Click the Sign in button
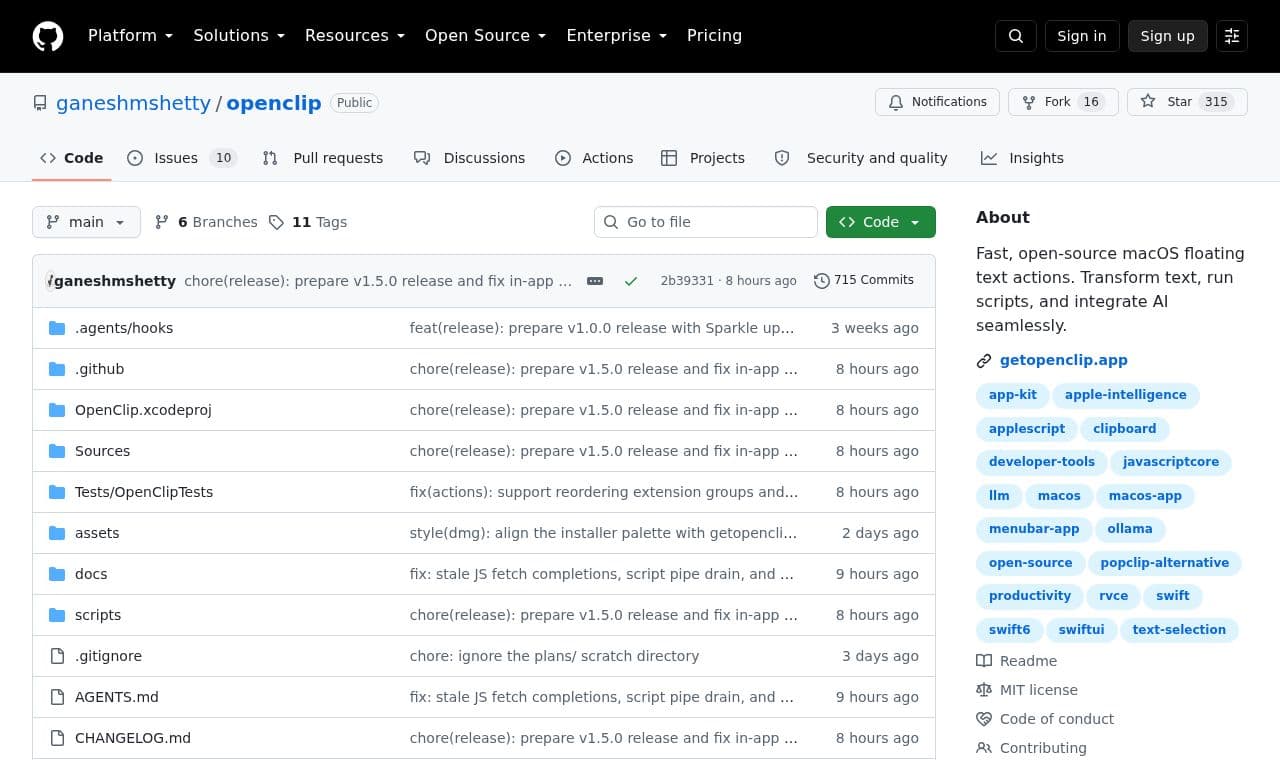Image resolution: width=1280 pixels, height=760 pixels. [x=1082, y=36]
